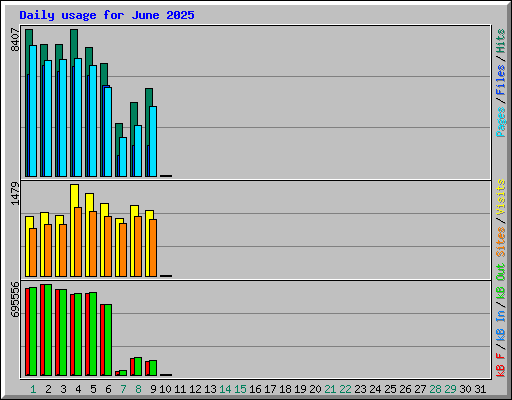Click the "kB F" legend label
This screenshot has width=512, height=400.
click(501, 365)
